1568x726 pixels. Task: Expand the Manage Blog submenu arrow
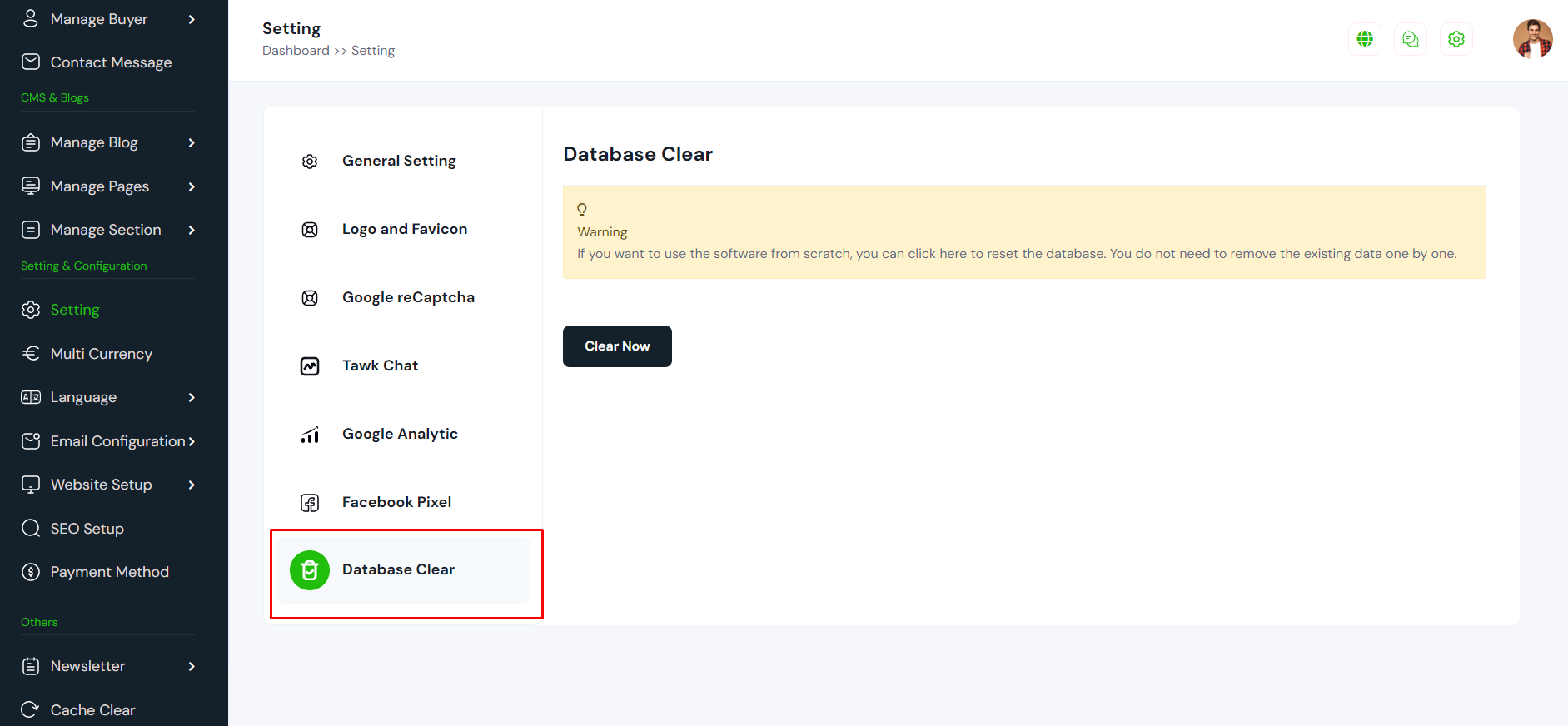coord(192,143)
